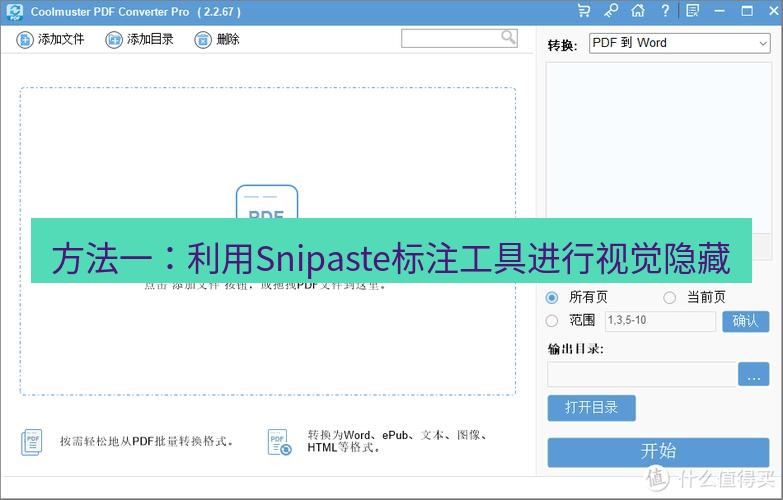Click the search magnifier icon
This screenshot has width=783, height=500.
[508, 37]
